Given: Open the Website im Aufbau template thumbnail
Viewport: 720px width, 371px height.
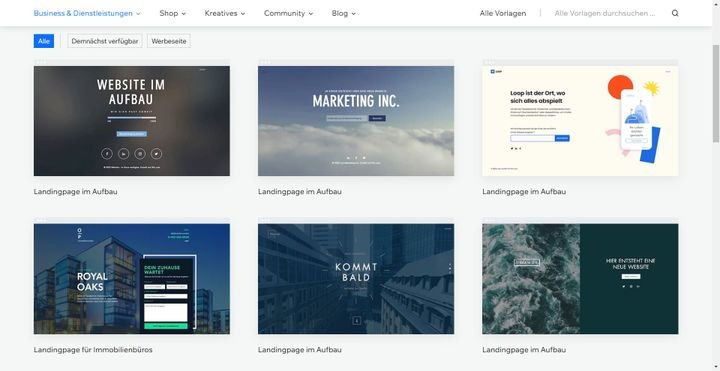Looking at the screenshot, I should 132,121.
